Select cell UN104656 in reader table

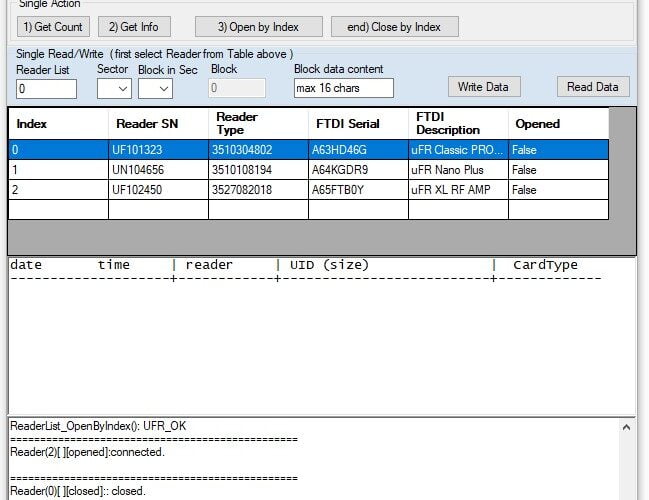click(x=158, y=170)
